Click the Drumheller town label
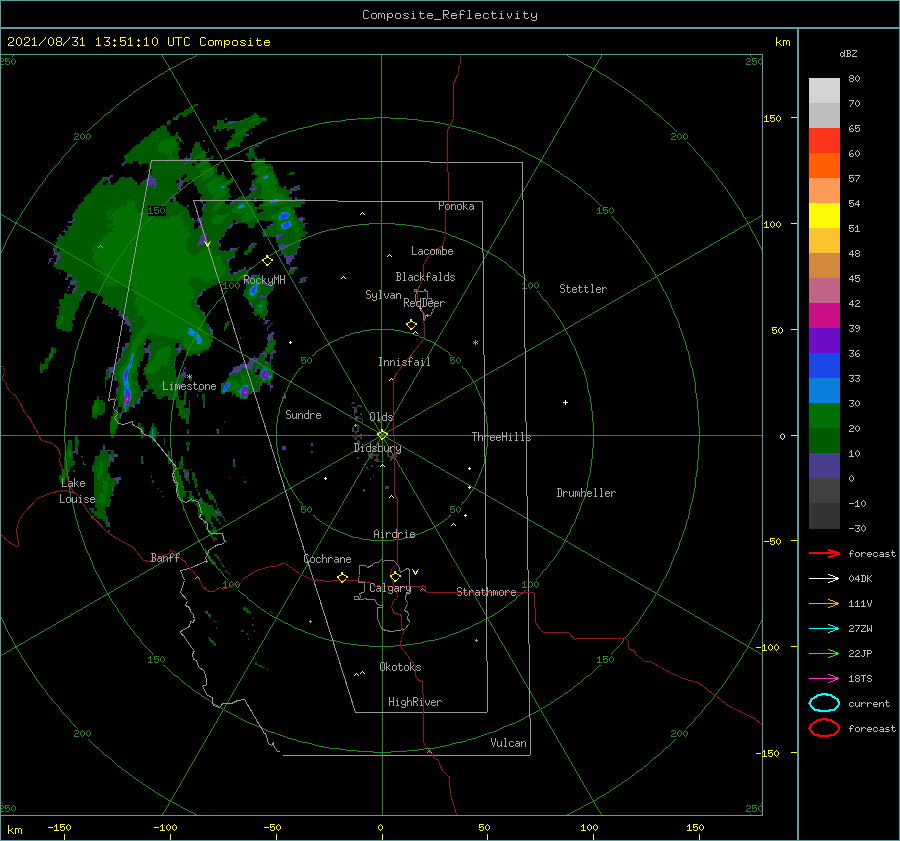The height and width of the screenshot is (841, 900). pos(586,493)
